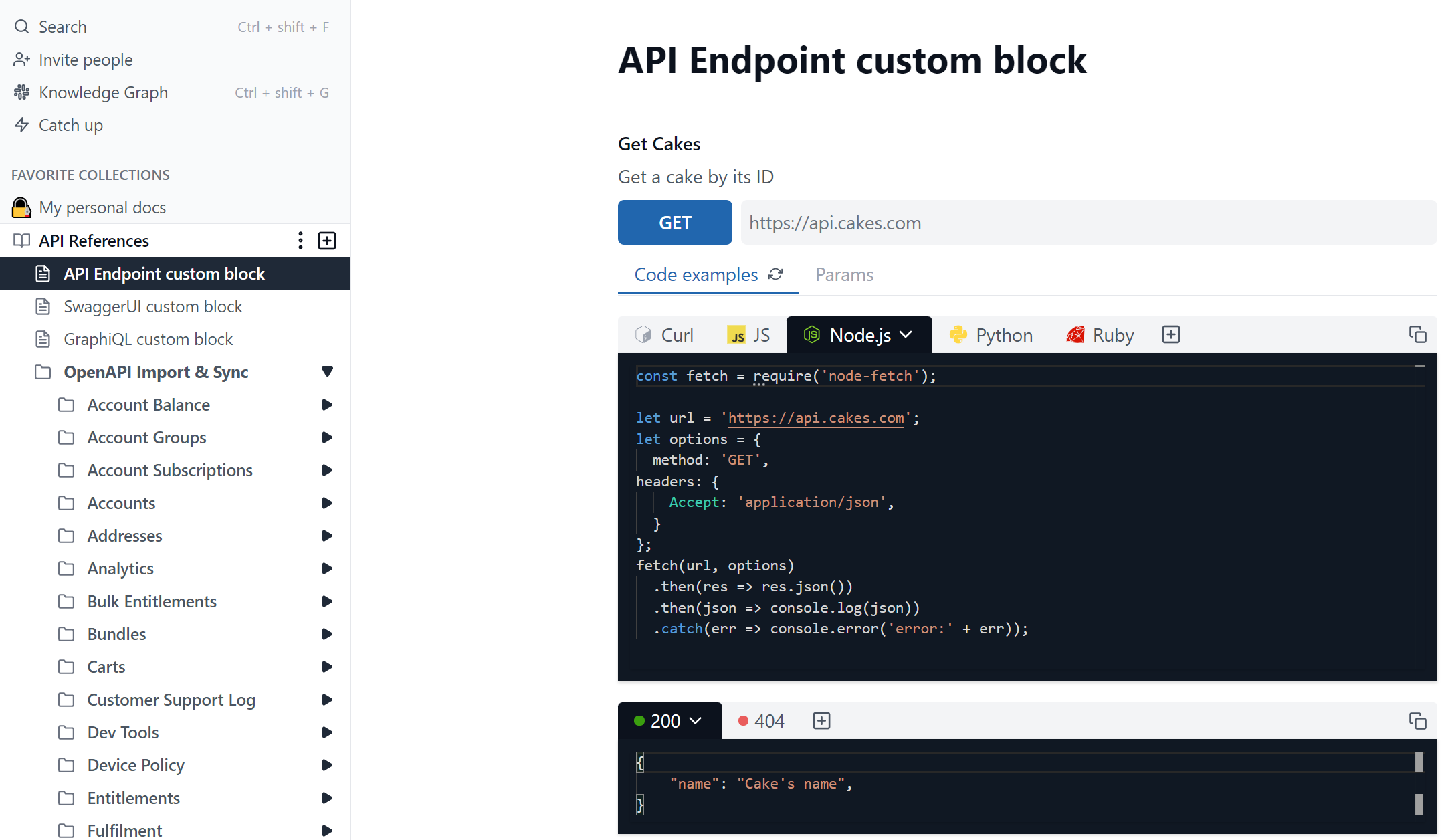Click the Entitlements folder icon
1444x840 pixels.
66,798
